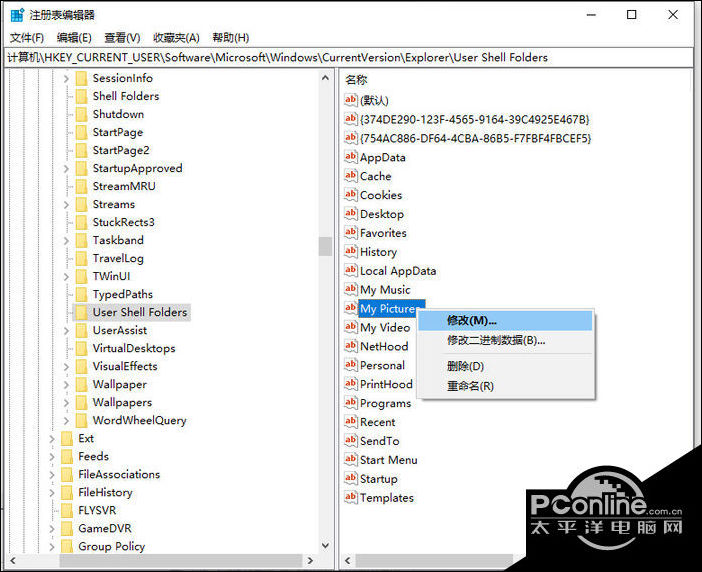Select the {754AC886-DF64-4CBA-86B5-F7FBF4FBCEF5} value
This screenshot has width=702, height=572.
(x=475, y=138)
